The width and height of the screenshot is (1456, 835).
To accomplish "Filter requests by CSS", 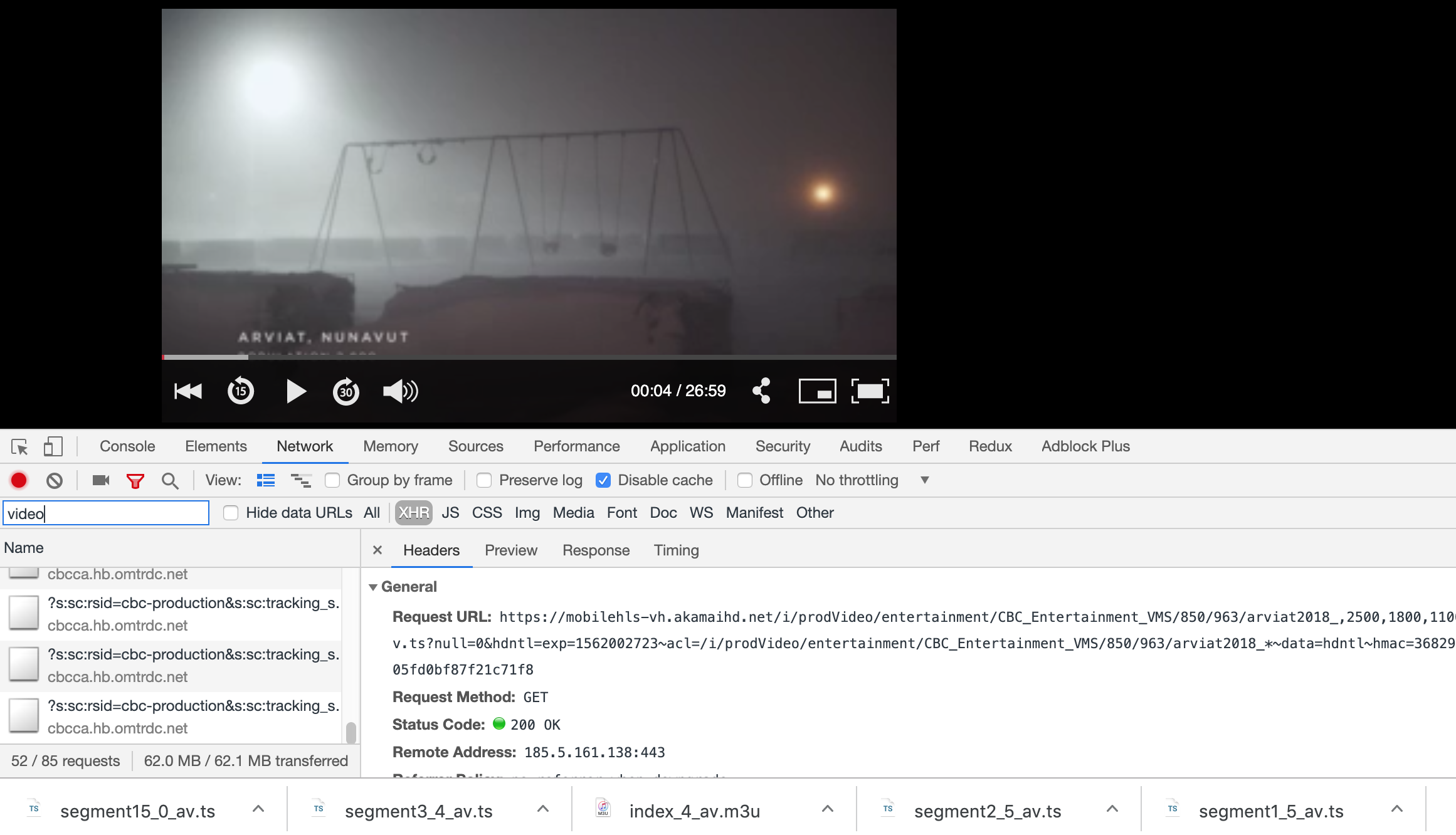I will pyautogui.click(x=487, y=513).
